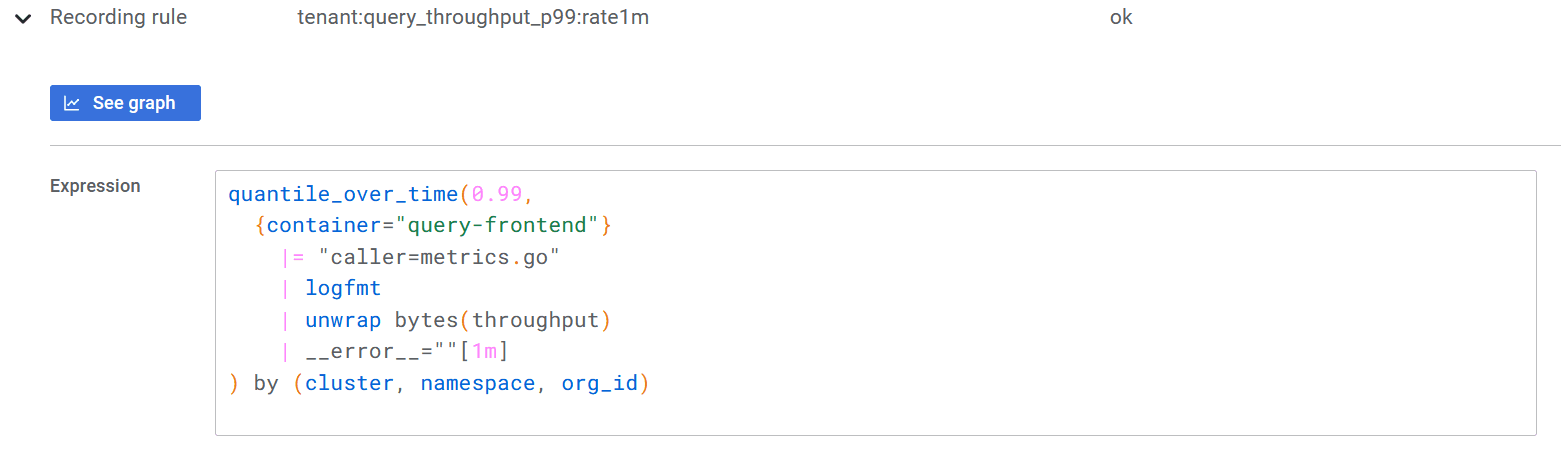Viewport: 1561px width, 451px height.
Task: Click the "caller=metrics.go" line filter
Action: tap(438, 258)
